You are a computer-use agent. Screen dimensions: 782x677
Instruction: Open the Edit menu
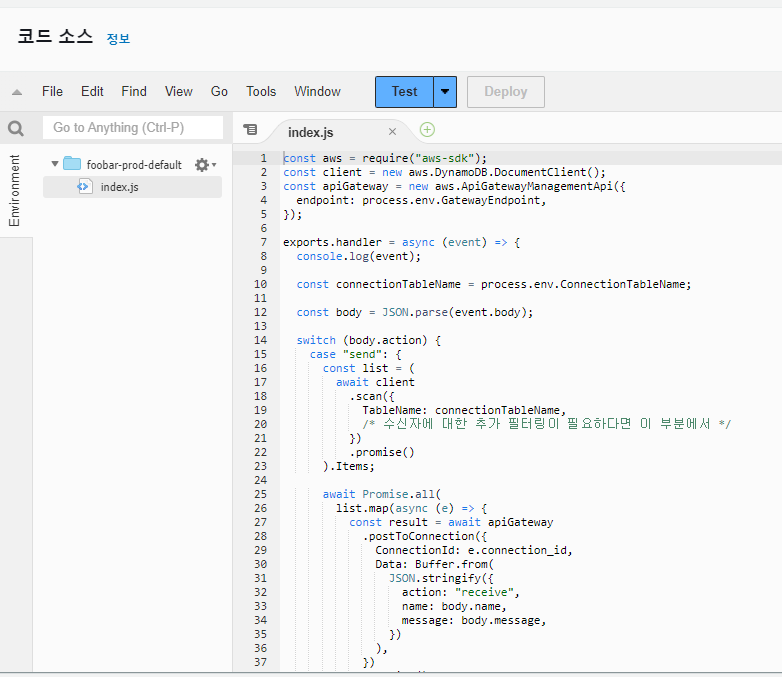tap(92, 92)
